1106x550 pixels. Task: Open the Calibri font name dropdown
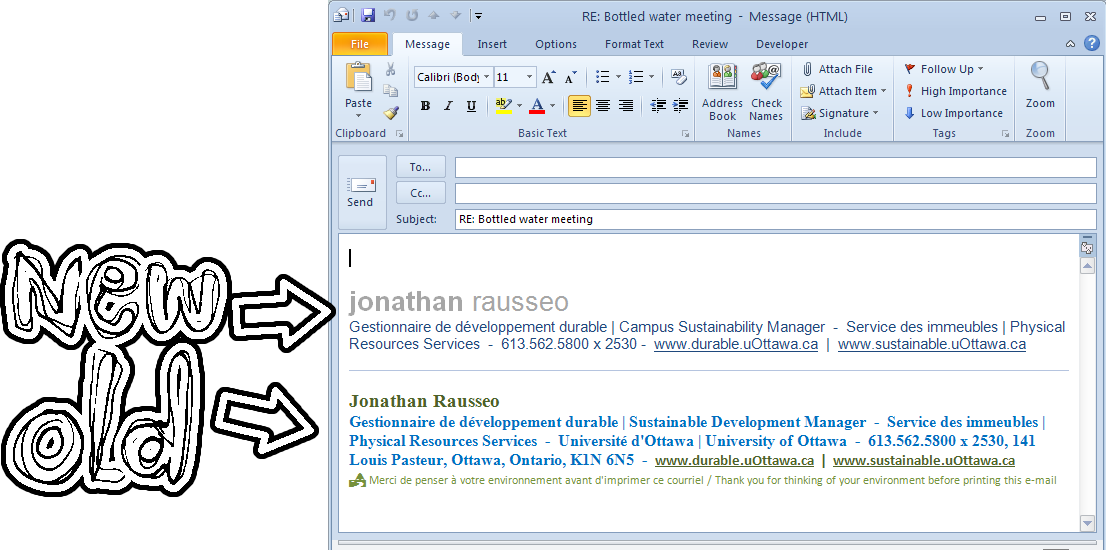point(487,77)
